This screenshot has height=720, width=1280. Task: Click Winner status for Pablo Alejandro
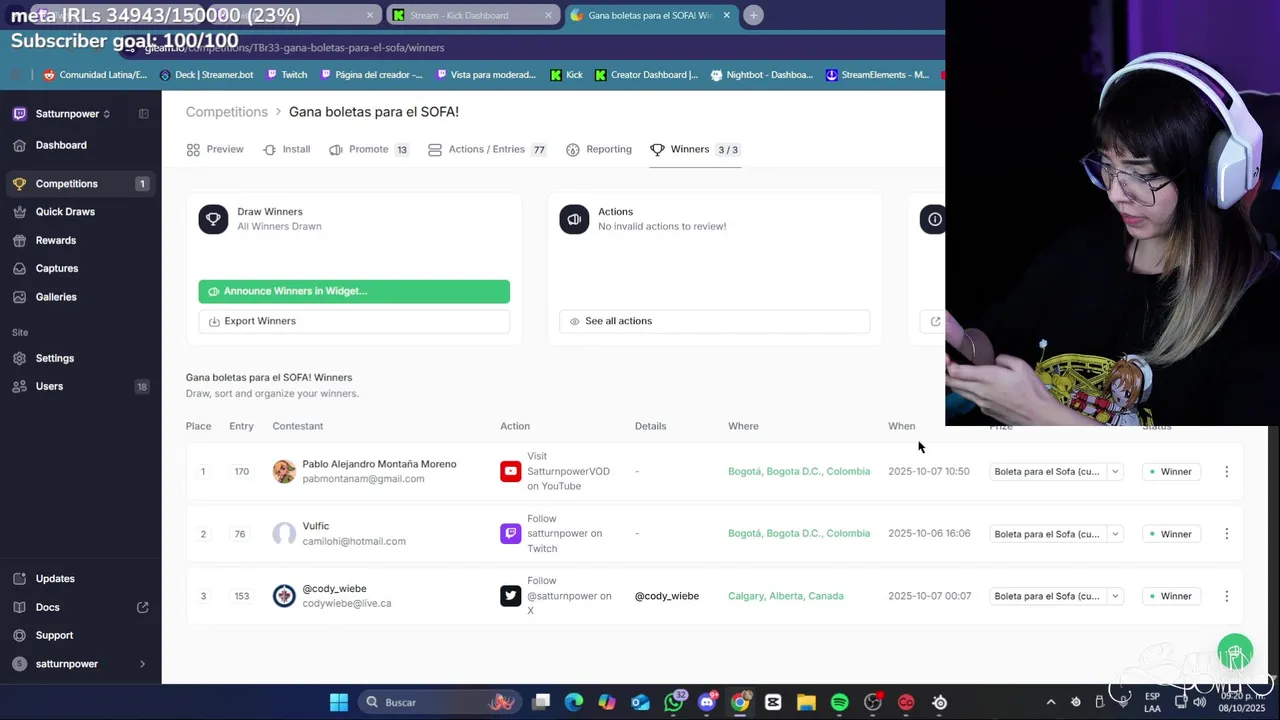[x=1171, y=472]
